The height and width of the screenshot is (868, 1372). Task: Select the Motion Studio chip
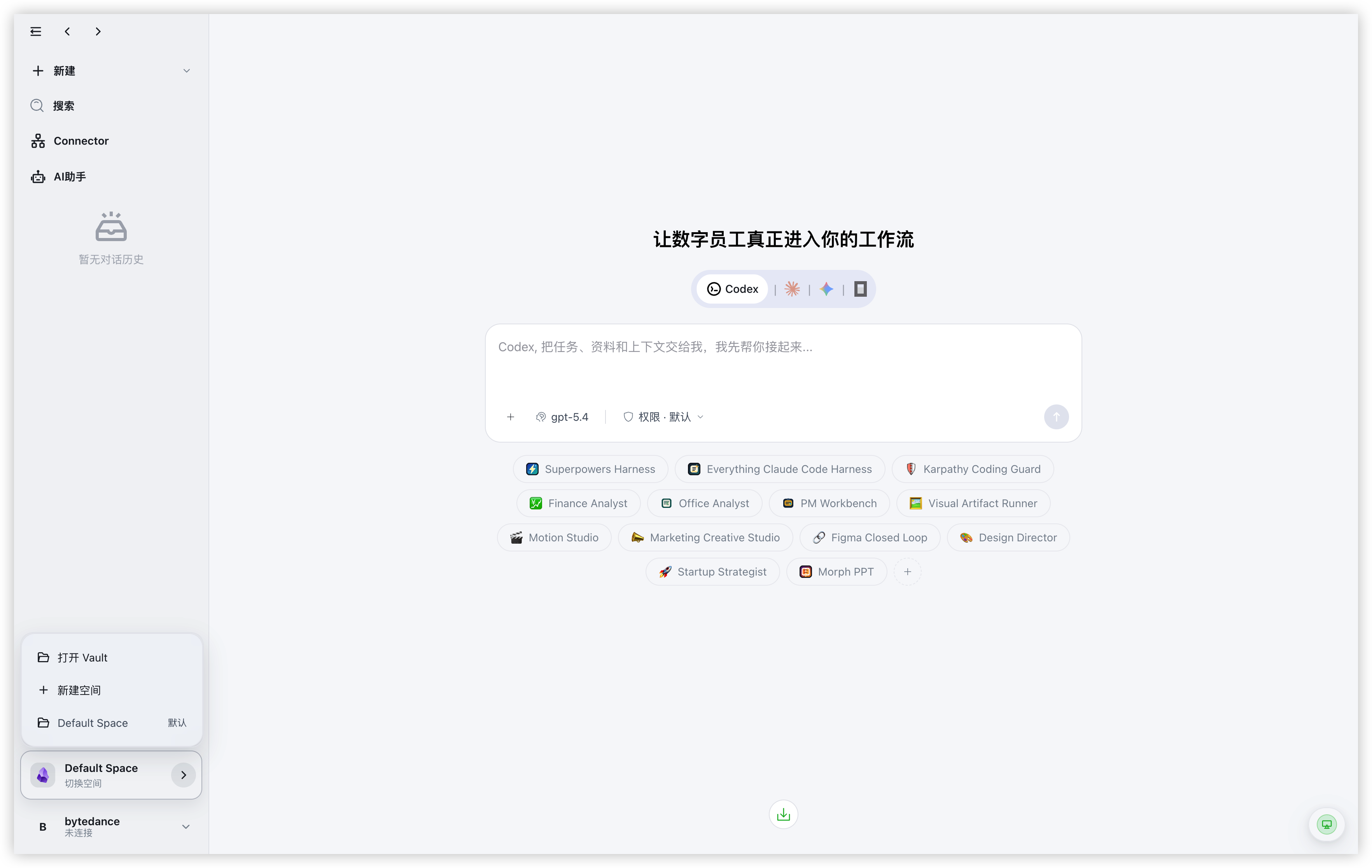[x=554, y=537]
